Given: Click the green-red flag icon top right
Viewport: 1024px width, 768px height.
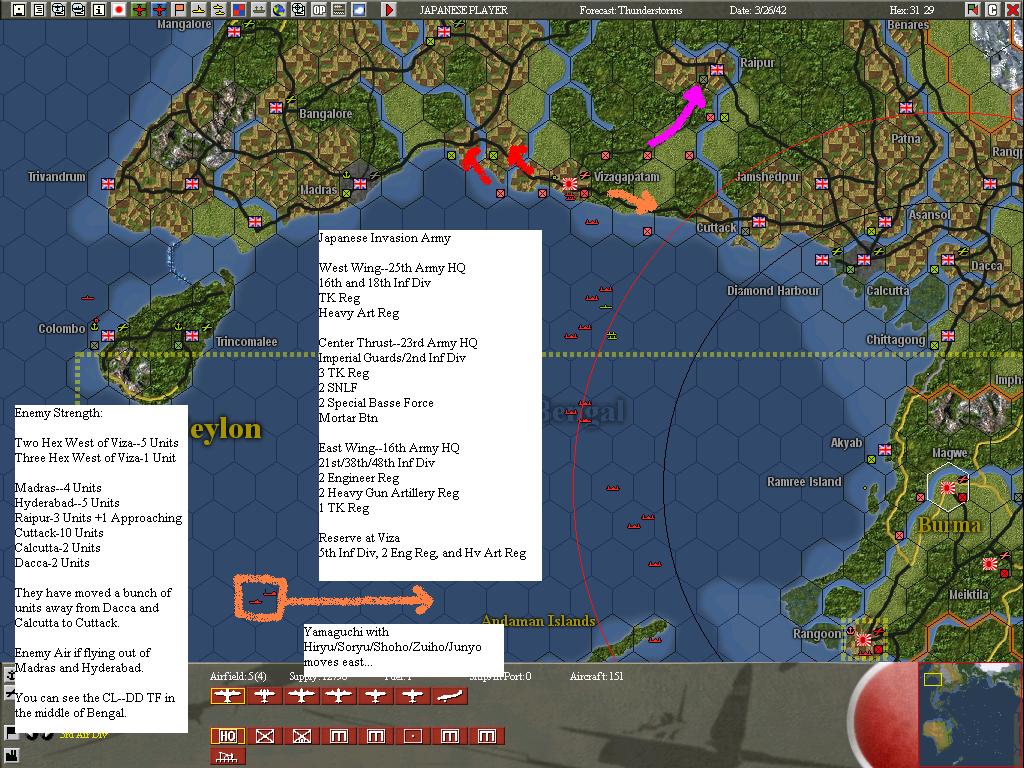Looking at the screenshot, I should (x=972, y=10).
